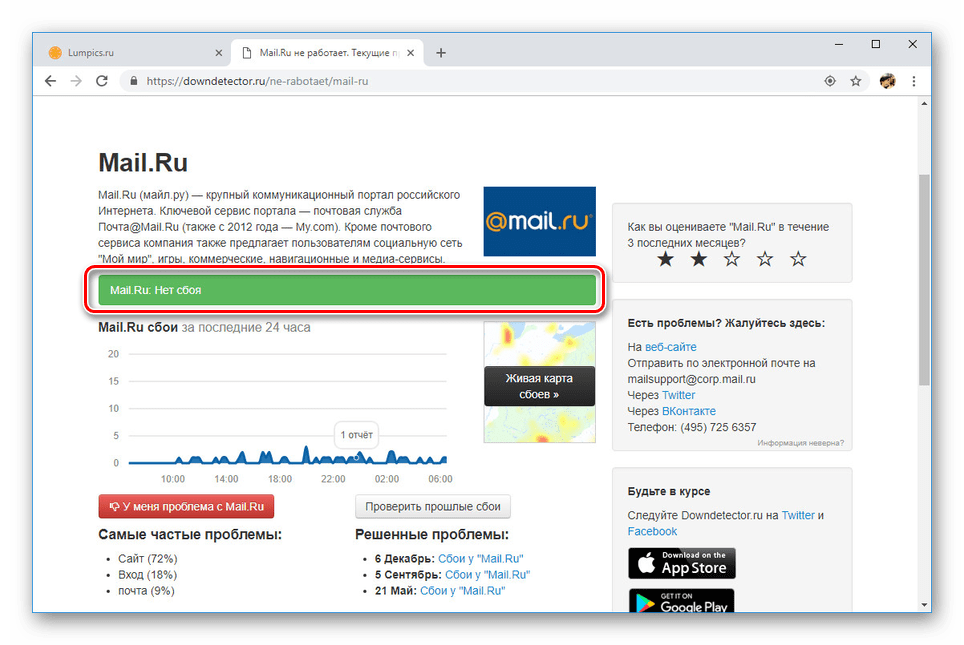Click Вход (18%) list item
The image size is (964, 645).
click(148, 574)
